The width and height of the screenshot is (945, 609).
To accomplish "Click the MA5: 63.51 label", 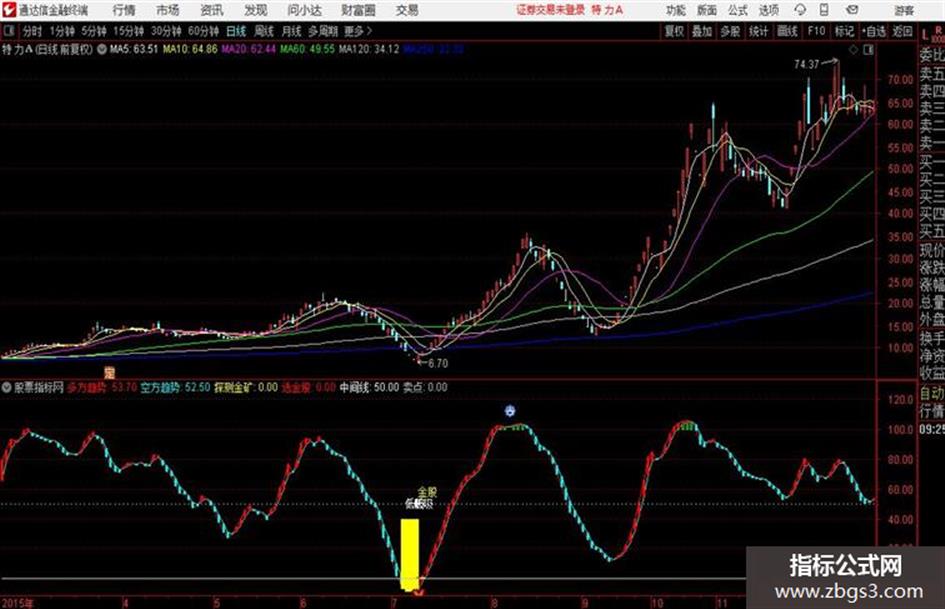I will [134, 49].
